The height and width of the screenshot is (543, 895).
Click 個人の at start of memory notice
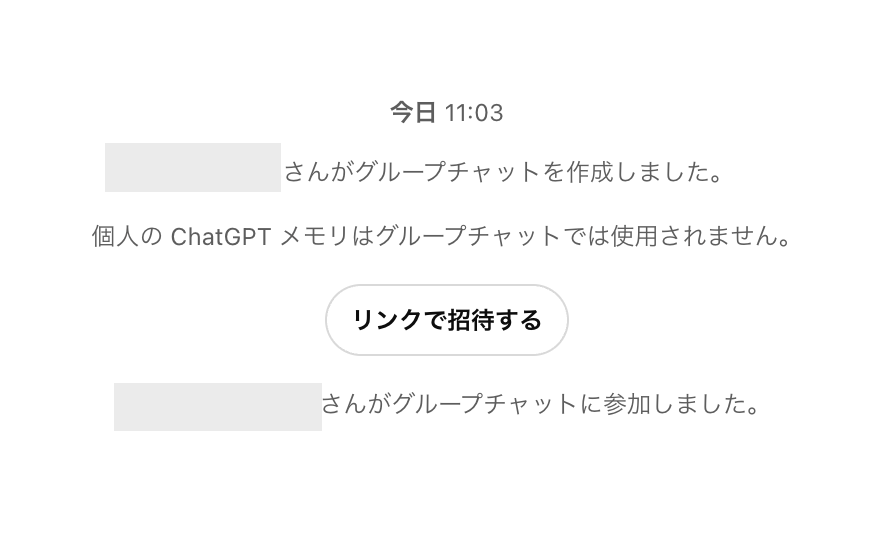(126, 238)
